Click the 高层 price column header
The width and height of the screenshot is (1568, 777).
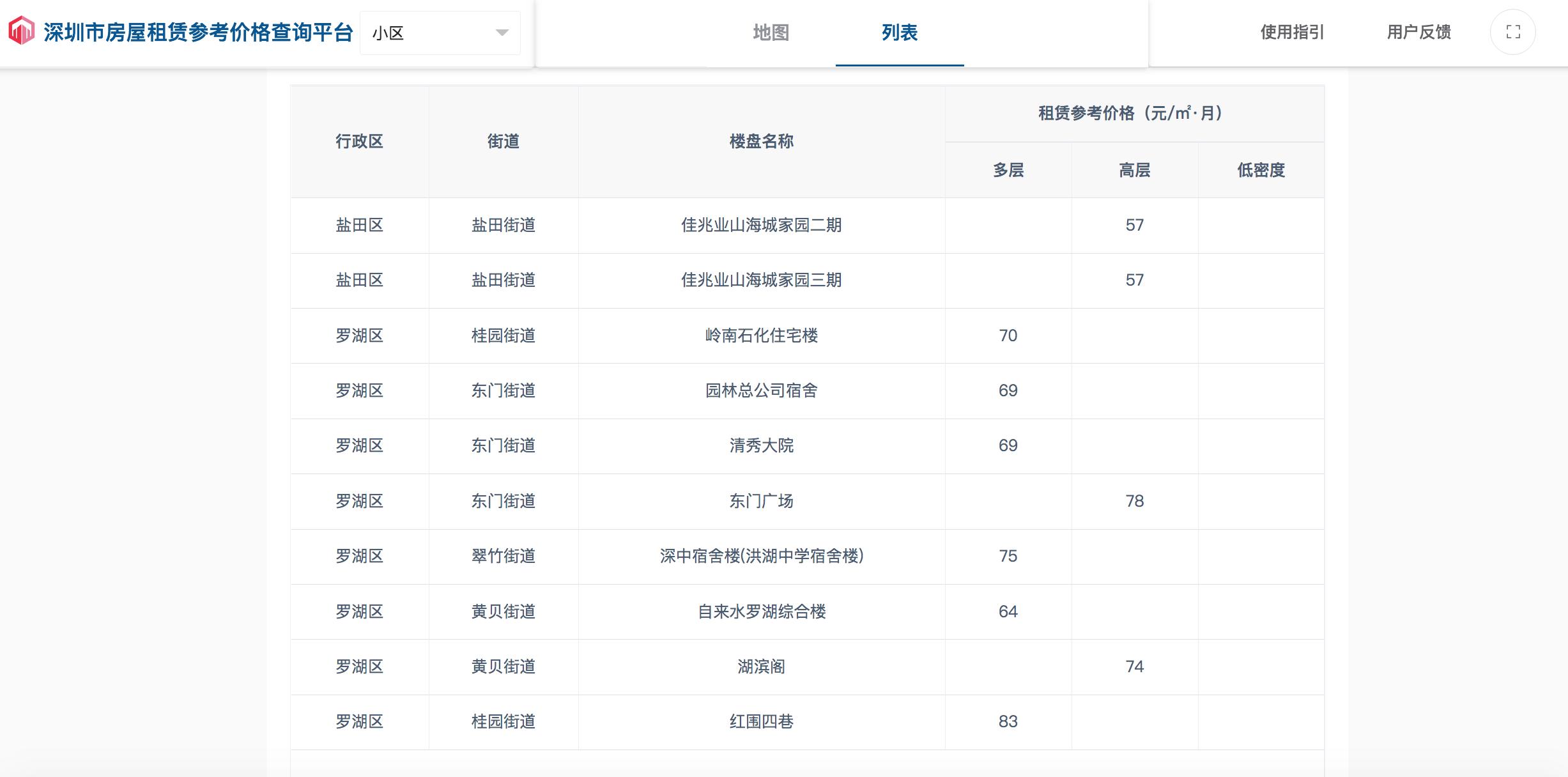pyautogui.click(x=1134, y=170)
